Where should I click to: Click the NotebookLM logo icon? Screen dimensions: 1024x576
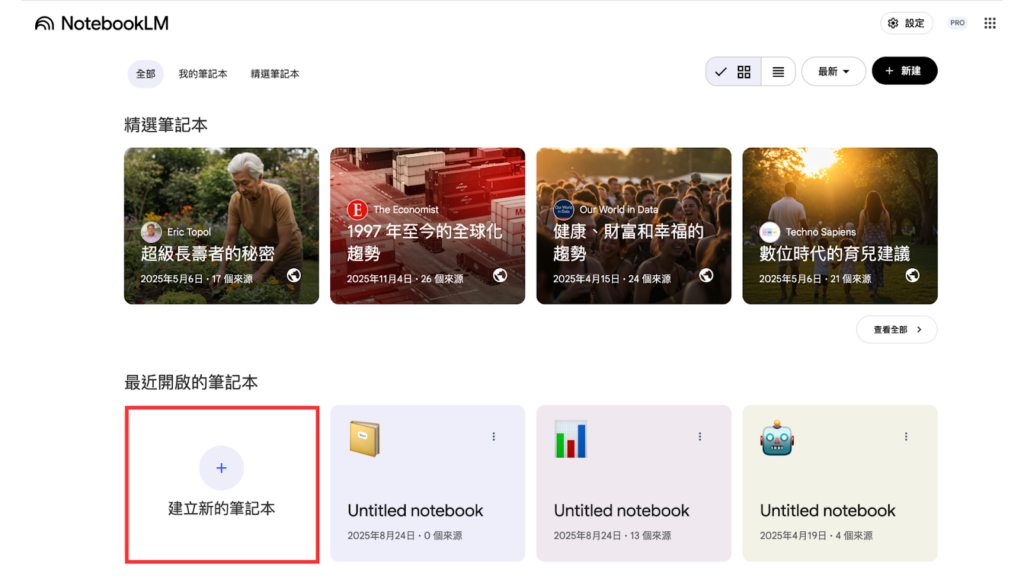(44, 23)
